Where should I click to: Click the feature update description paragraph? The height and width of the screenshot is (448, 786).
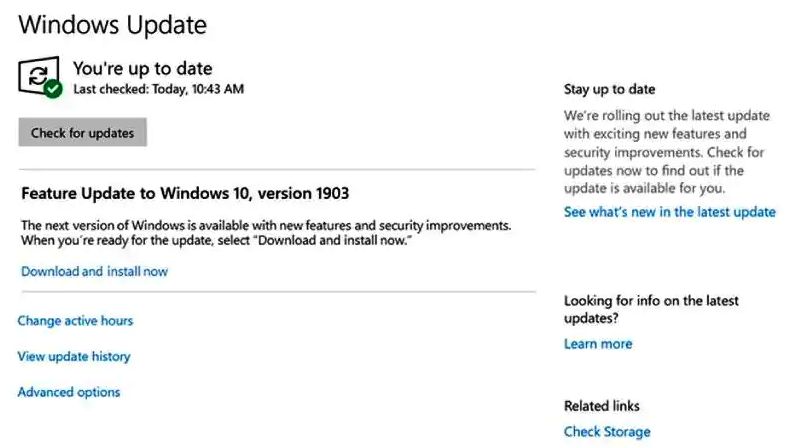[266, 233]
